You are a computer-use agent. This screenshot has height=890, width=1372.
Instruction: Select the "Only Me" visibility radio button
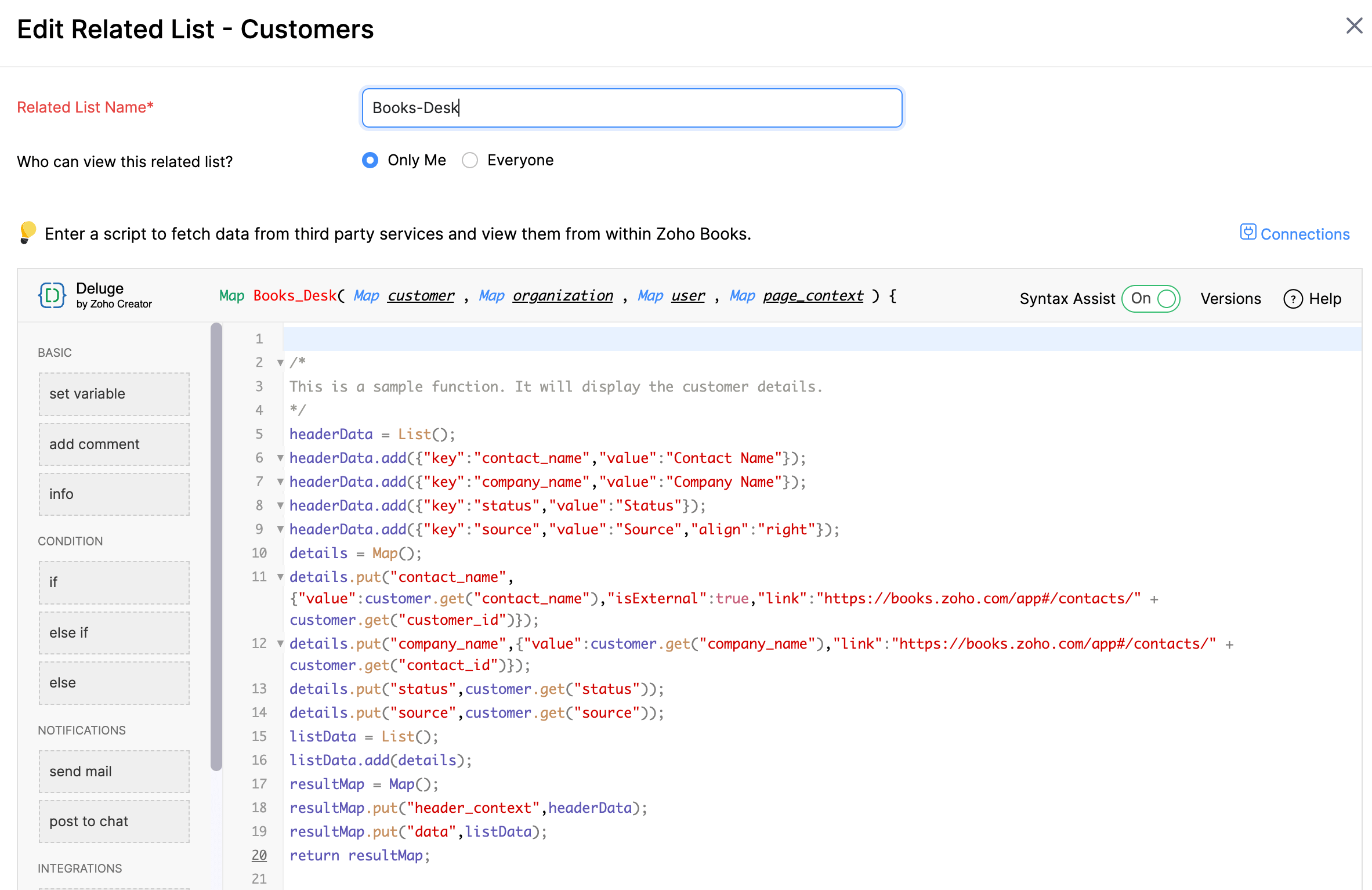point(370,160)
